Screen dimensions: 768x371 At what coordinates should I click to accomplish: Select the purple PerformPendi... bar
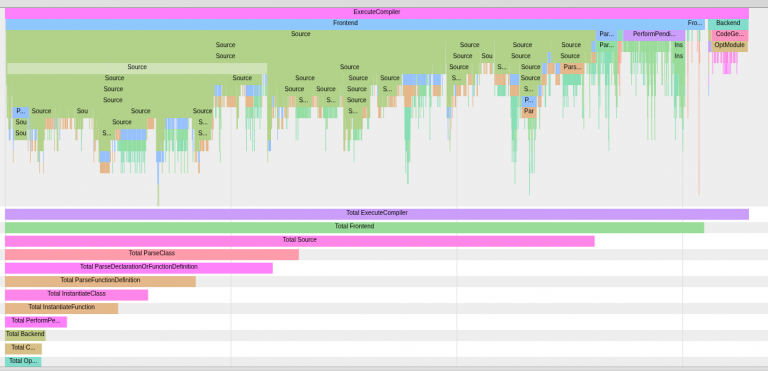(654, 34)
